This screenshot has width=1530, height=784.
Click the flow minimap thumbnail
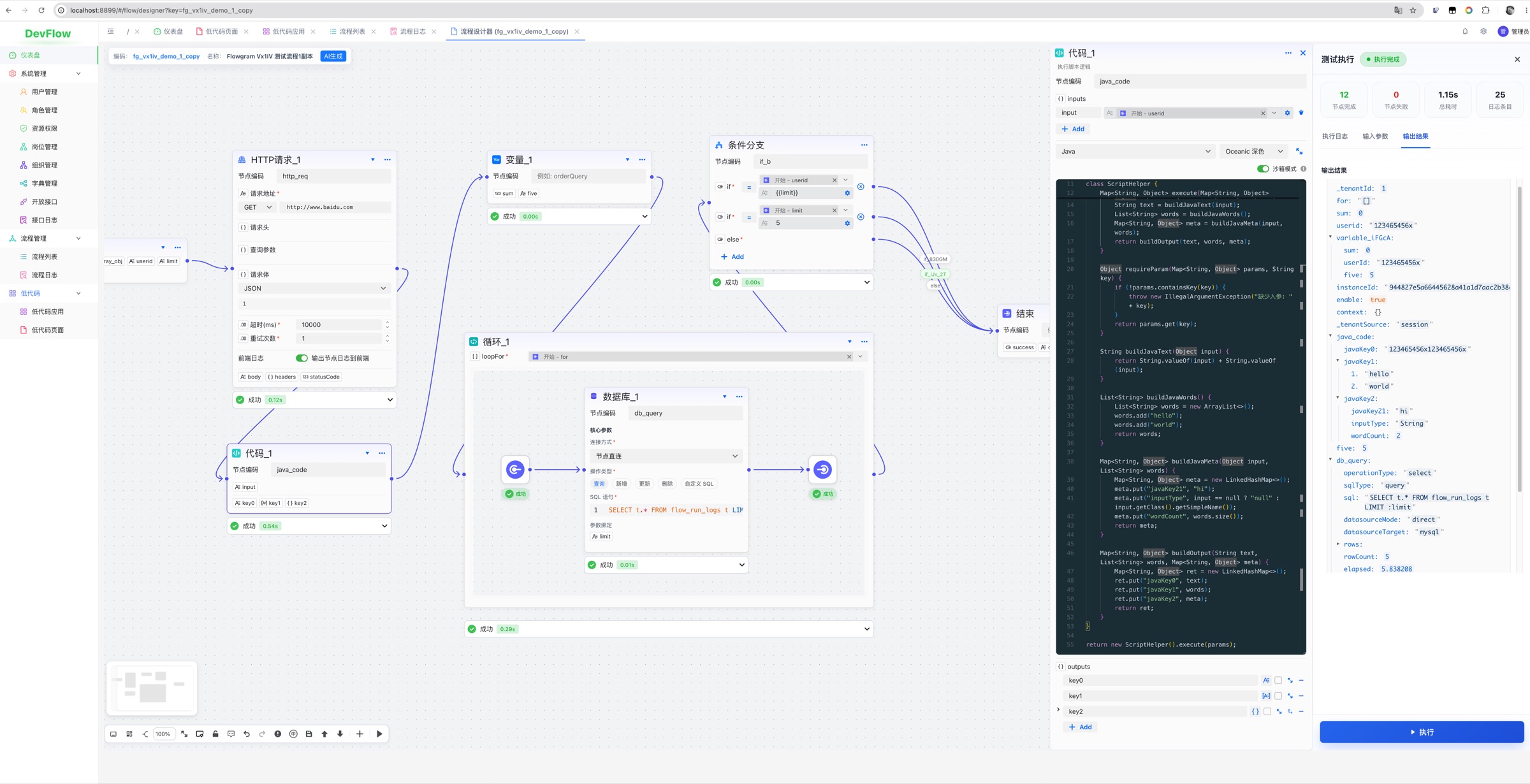click(152, 688)
